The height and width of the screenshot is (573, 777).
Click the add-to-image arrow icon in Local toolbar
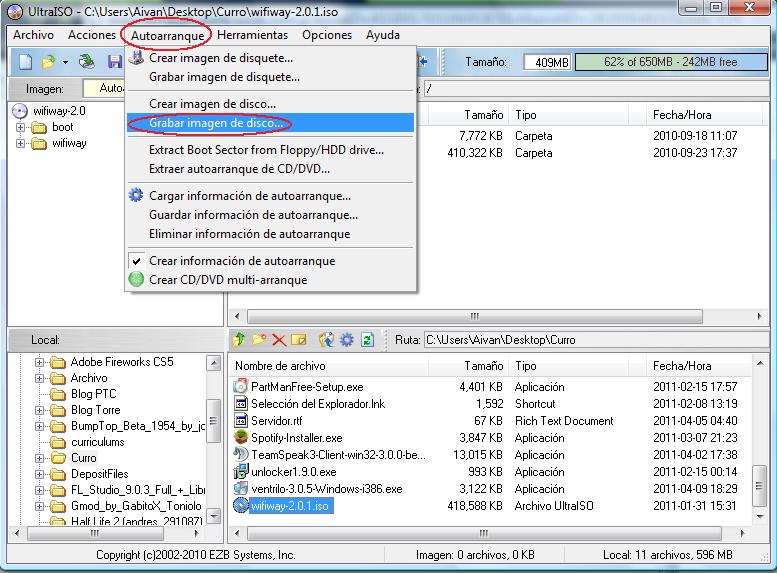pyautogui.click(x=326, y=340)
